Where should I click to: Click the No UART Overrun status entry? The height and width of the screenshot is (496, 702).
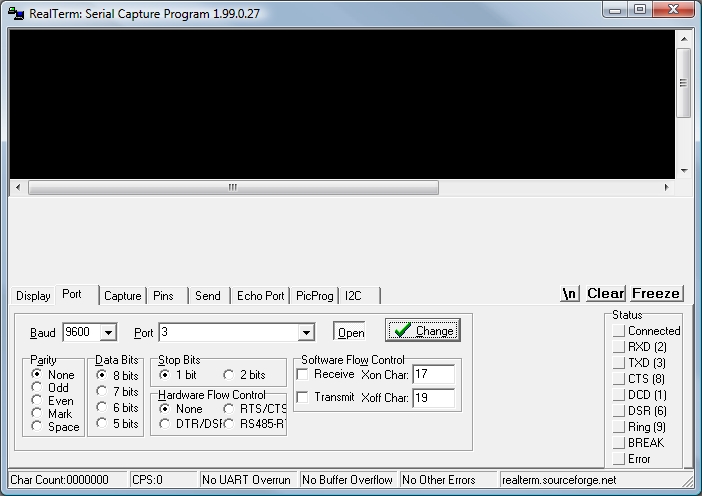(x=248, y=480)
